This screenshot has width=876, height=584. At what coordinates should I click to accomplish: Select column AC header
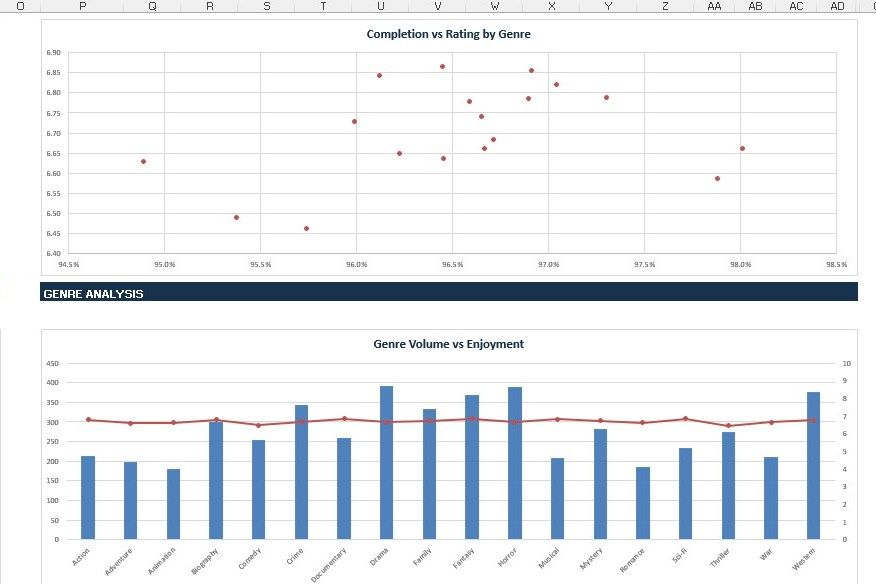[796, 6]
